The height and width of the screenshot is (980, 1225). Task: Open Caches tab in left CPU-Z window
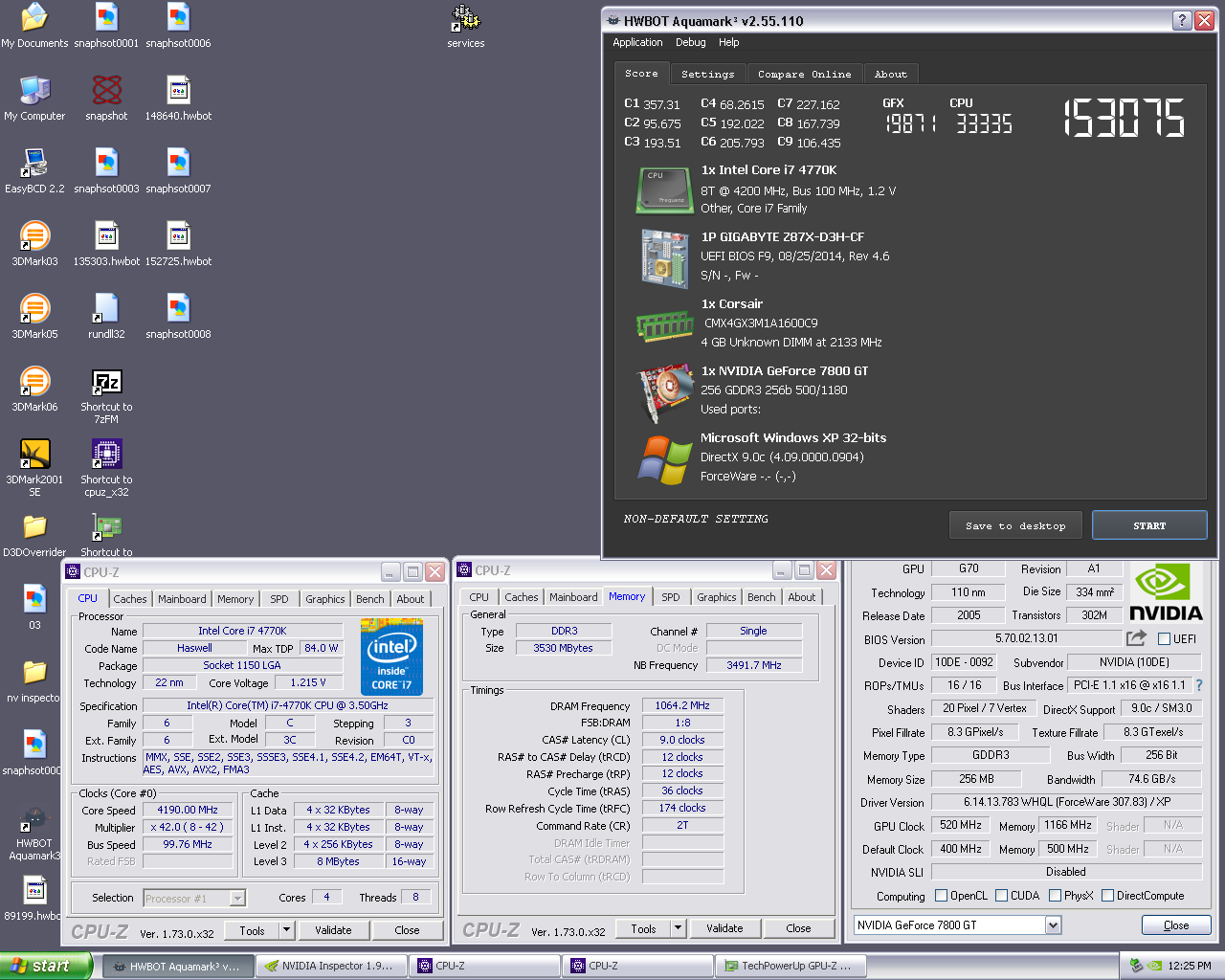click(130, 599)
